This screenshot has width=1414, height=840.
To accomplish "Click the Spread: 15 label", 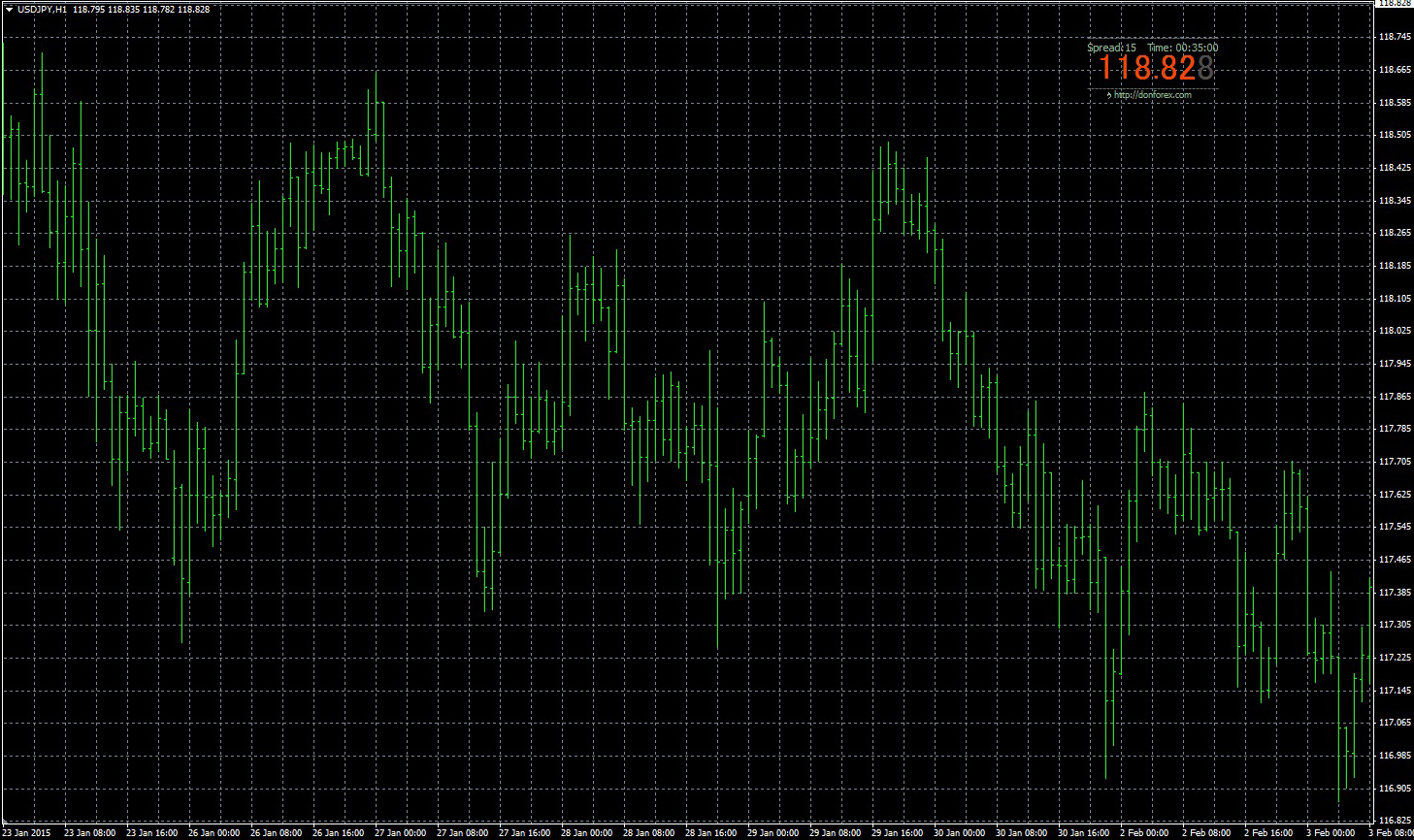I will [x=1111, y=47].
